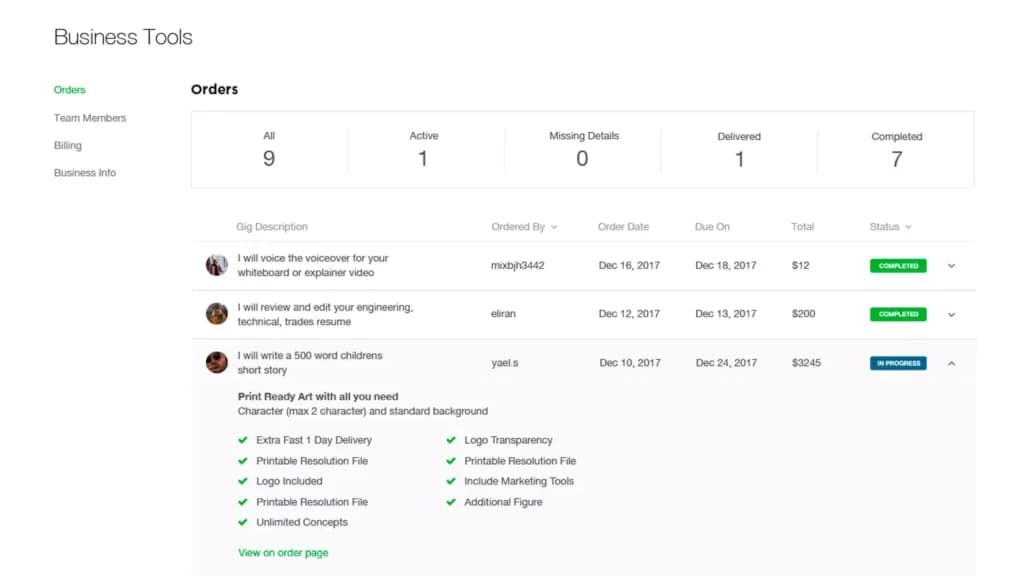The height and width of the screenshot is (576, 1024).
Task: Show Delivered orders
Action: pyautogui.click(x=739, y=150)
